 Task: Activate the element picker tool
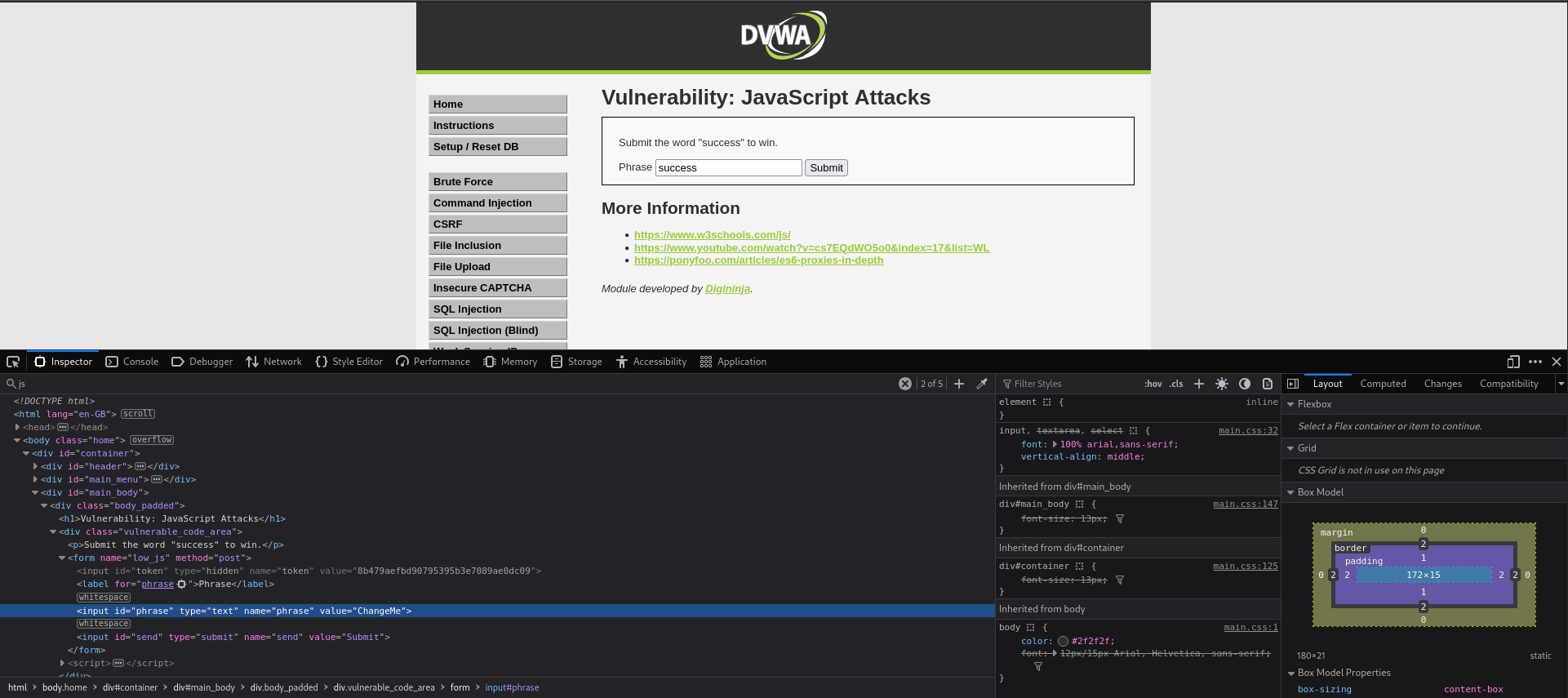pos(13,362)
